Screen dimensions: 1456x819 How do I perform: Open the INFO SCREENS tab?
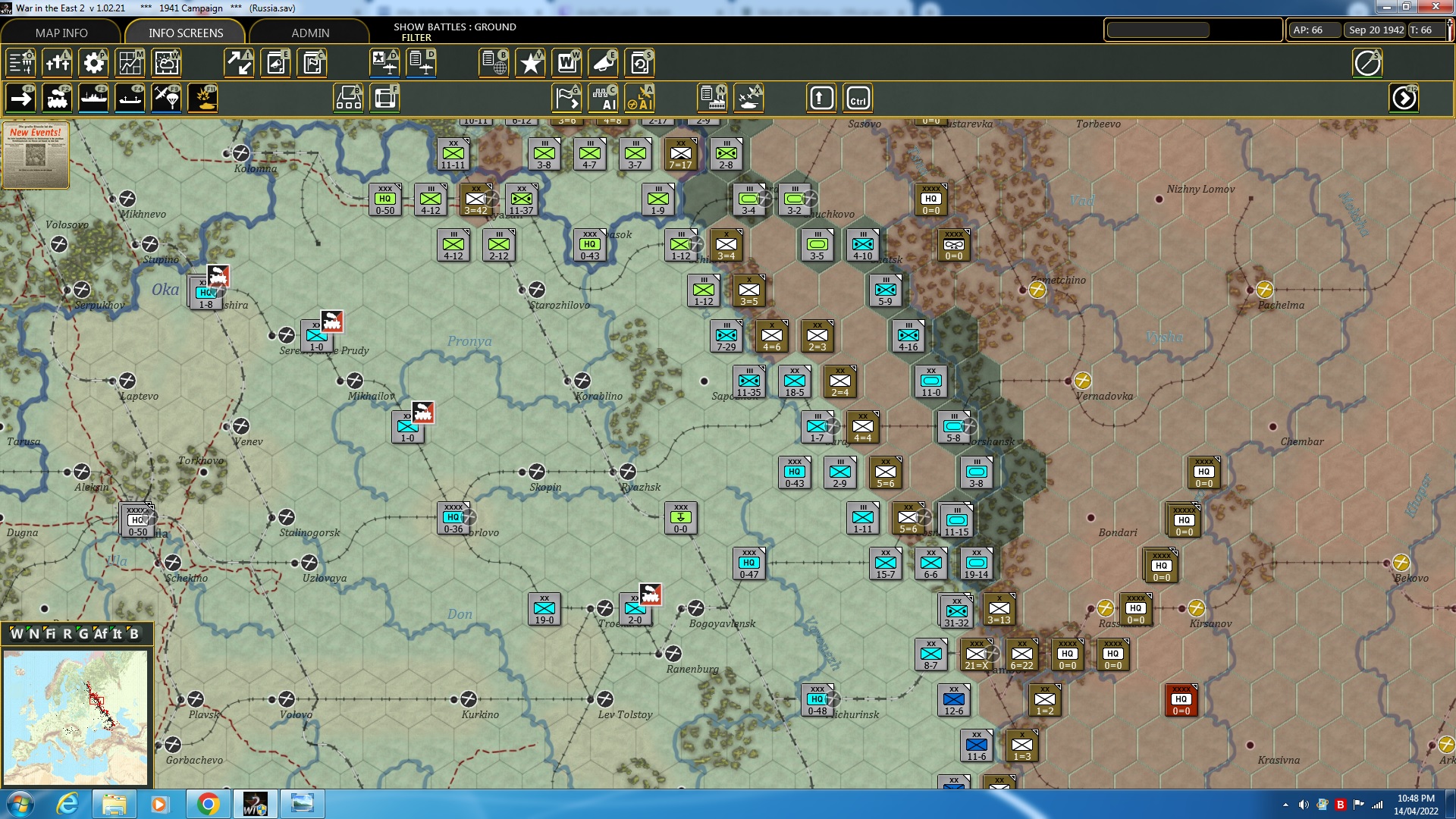pos(186,33)
